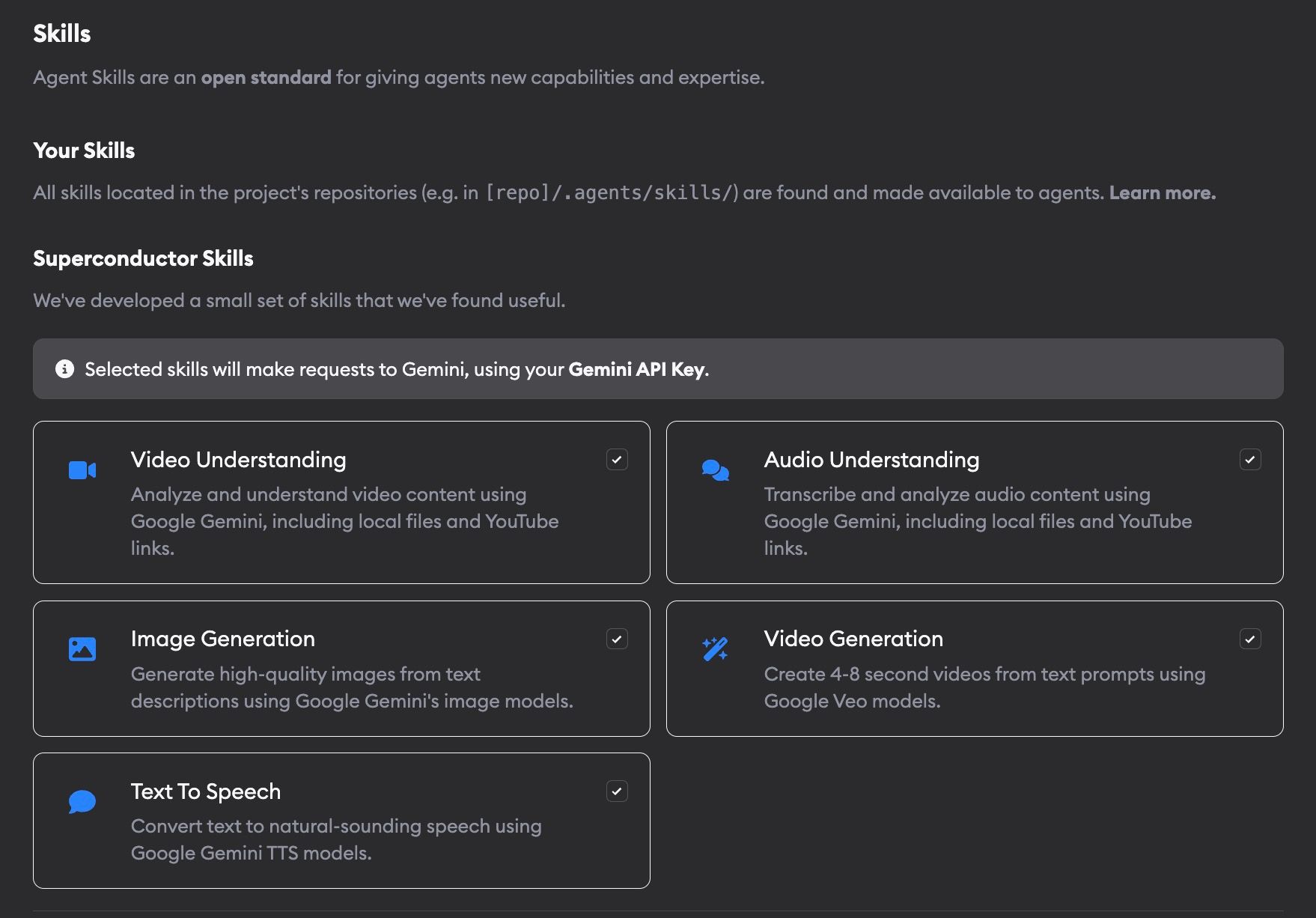Click 'We've developed a small set' text
Image resolution: width=1316 pixels, height=918 pixels.
click(x=299, y=301)
